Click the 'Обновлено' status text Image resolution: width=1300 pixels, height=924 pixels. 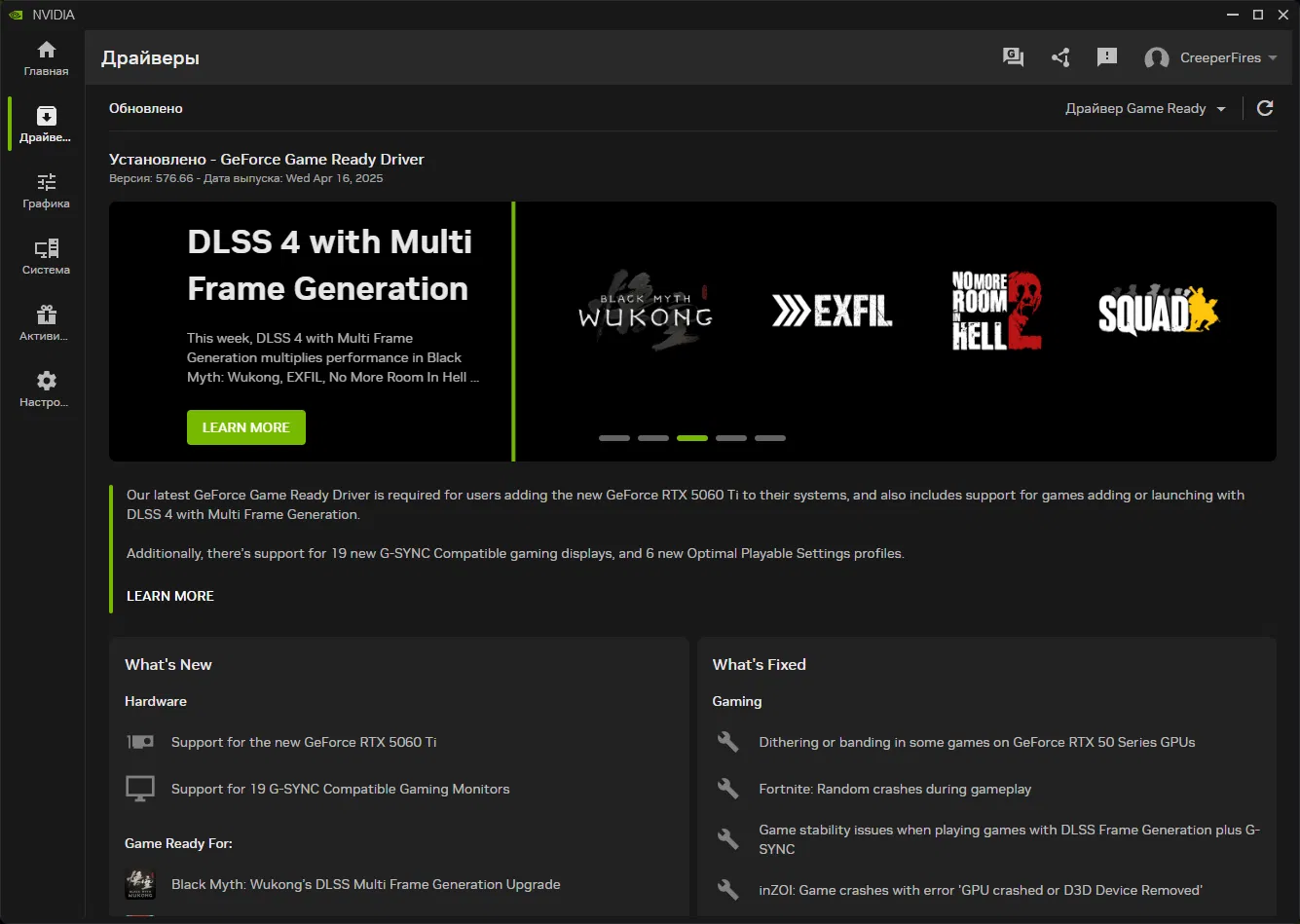pos(146,108)
